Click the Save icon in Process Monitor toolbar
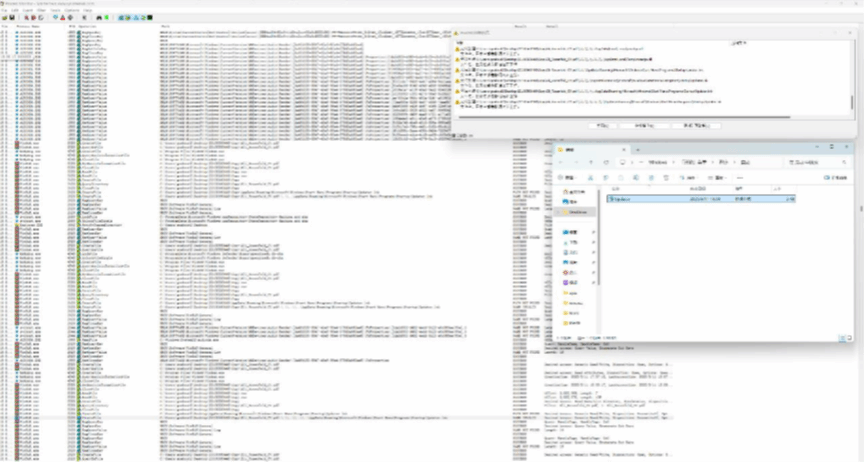This screenshot has width=864, height=462. pos(11,18)
